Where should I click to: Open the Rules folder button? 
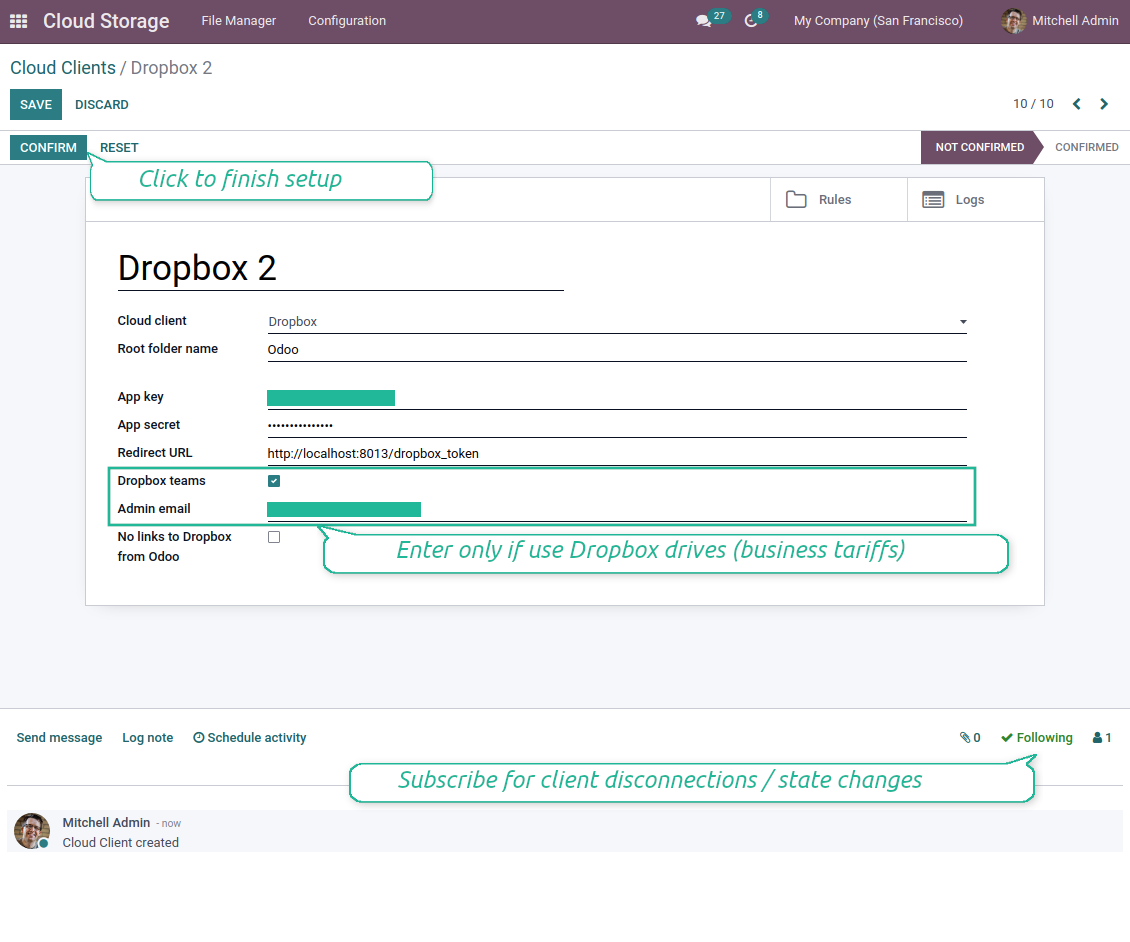[x=838, y=200]
